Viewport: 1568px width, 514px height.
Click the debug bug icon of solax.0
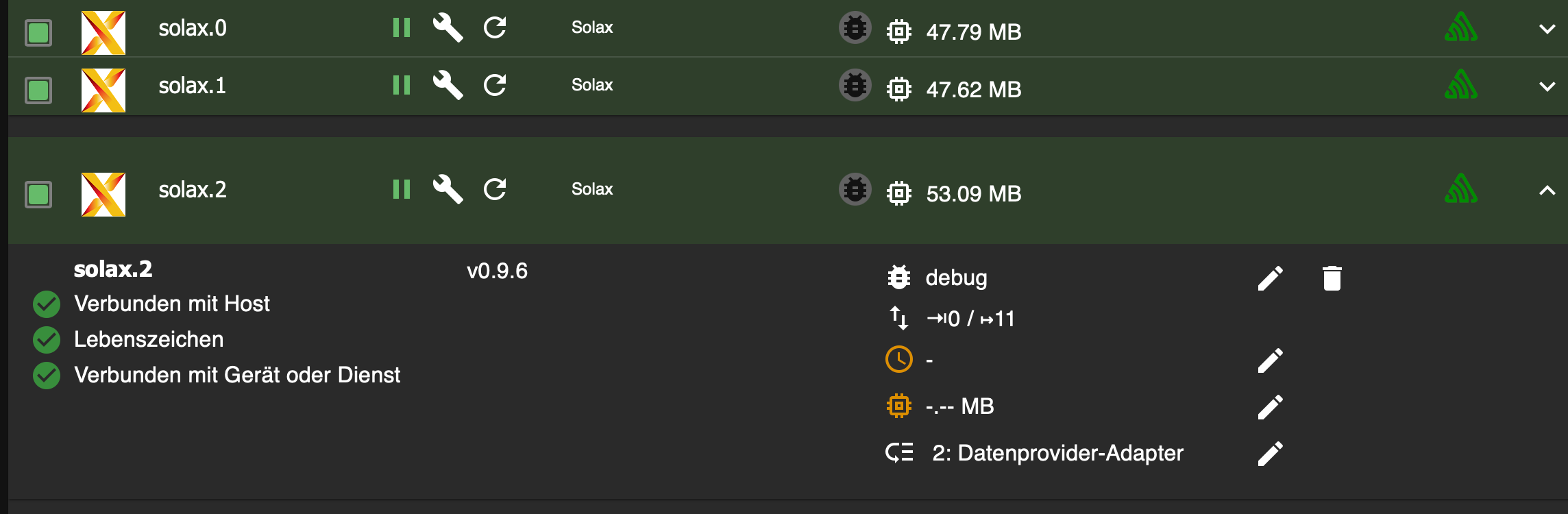[855, 28]
